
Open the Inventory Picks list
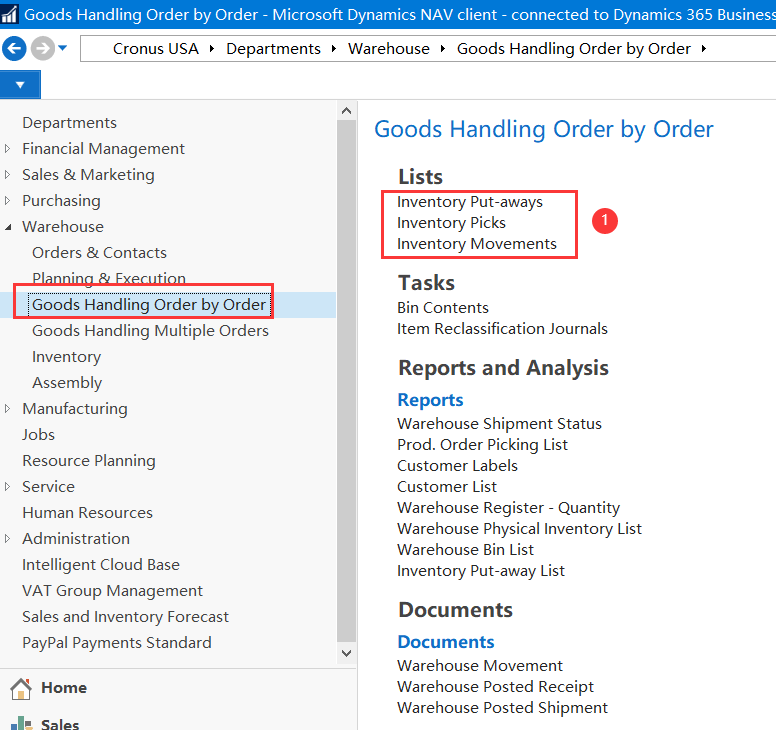451,223
